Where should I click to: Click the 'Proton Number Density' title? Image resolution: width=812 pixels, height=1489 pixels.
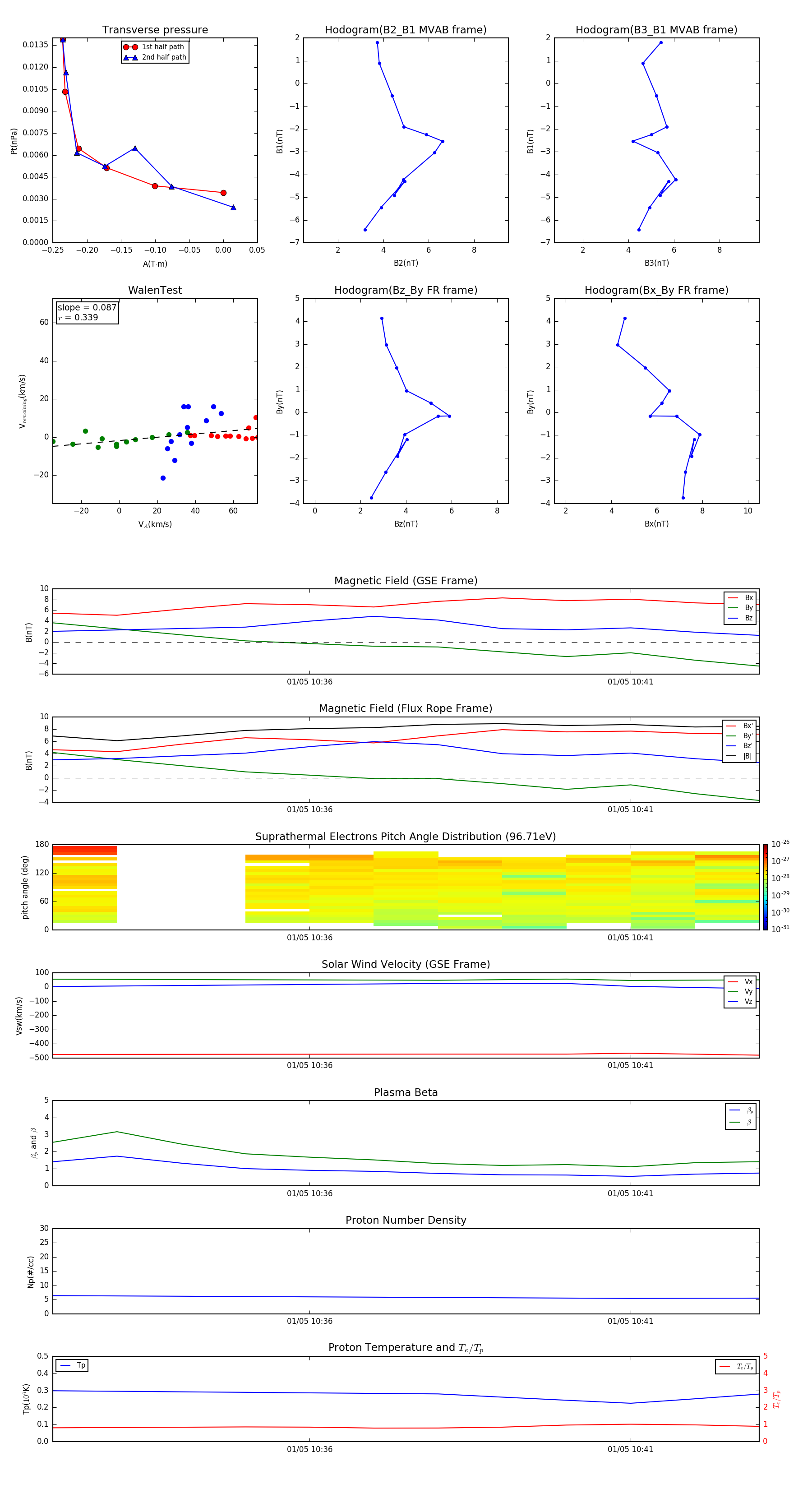[406, 1220]
